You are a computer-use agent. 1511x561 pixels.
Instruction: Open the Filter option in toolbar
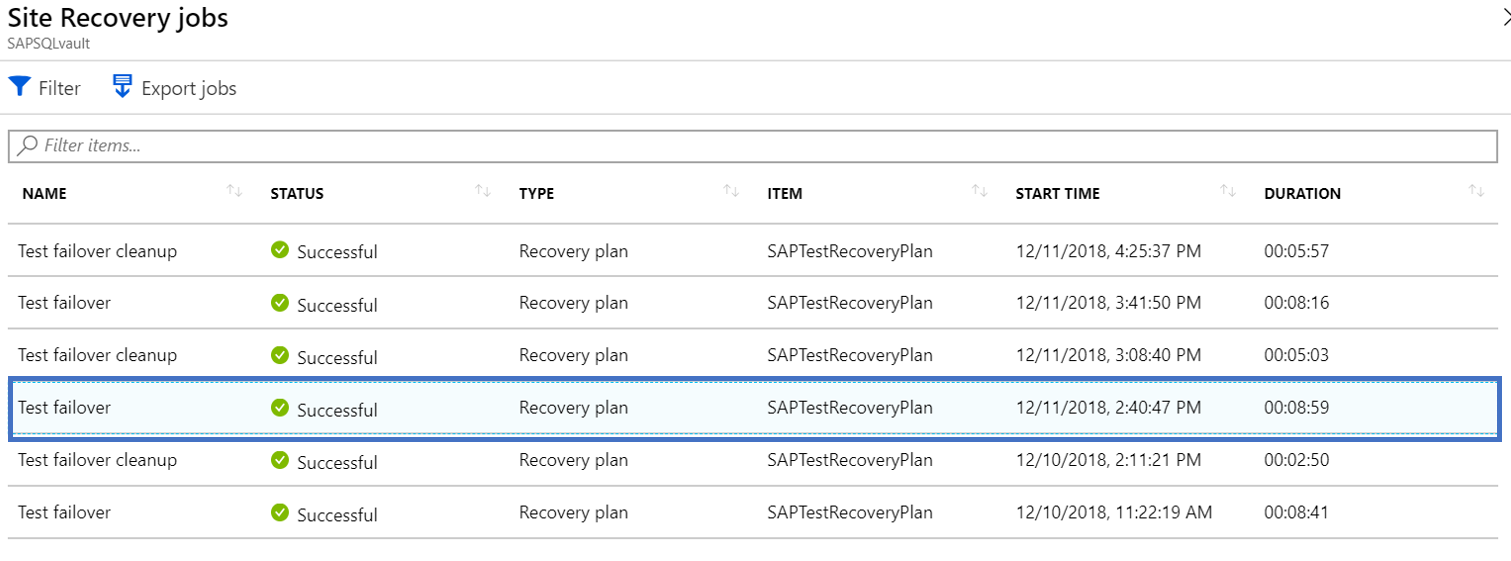[59, 88]
